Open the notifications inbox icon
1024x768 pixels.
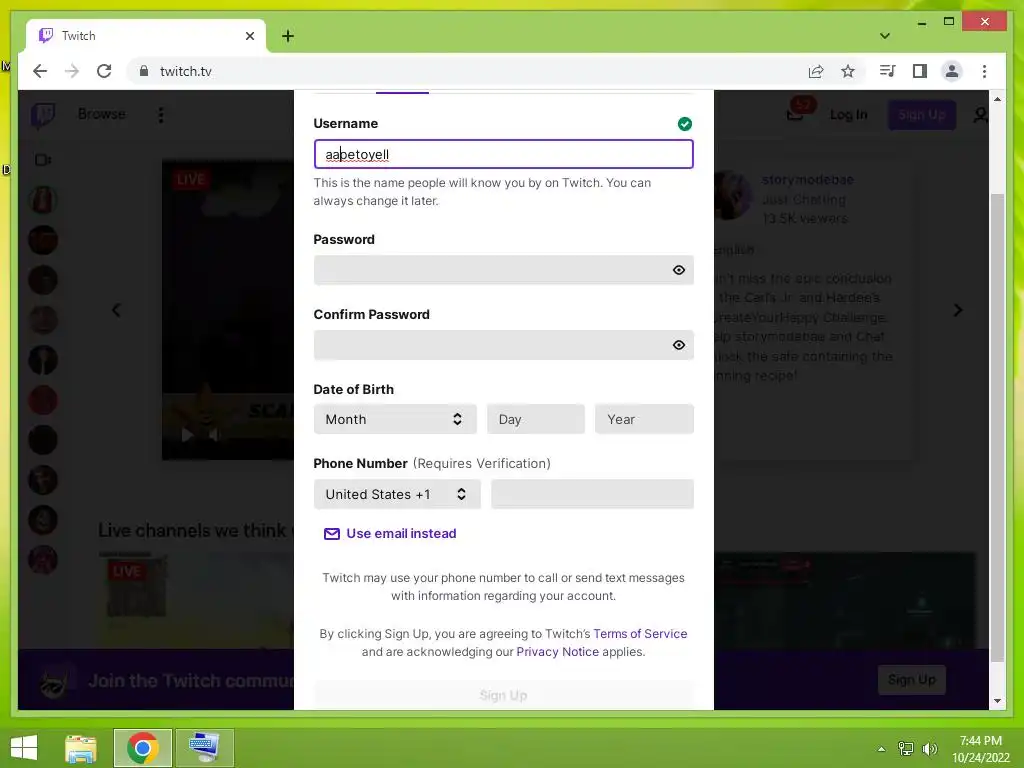point(795,116)
